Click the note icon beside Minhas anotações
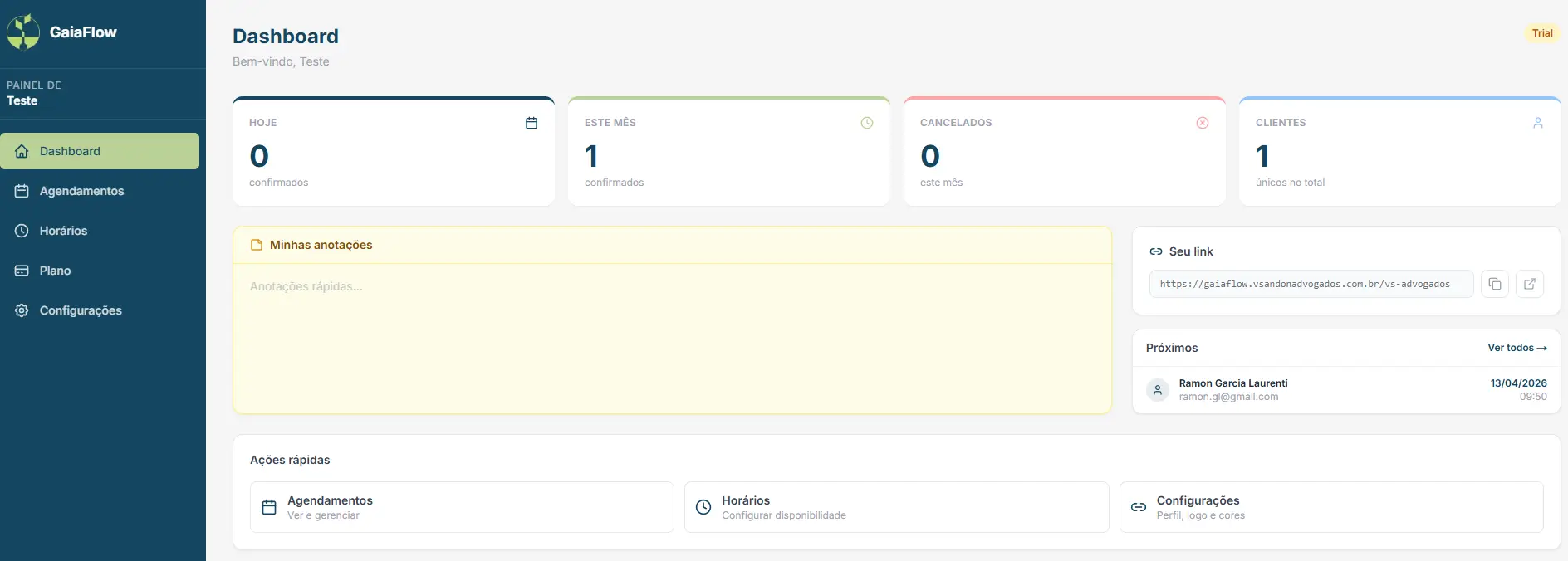This screenshot has height=561, width=1568. coord(257,245)
